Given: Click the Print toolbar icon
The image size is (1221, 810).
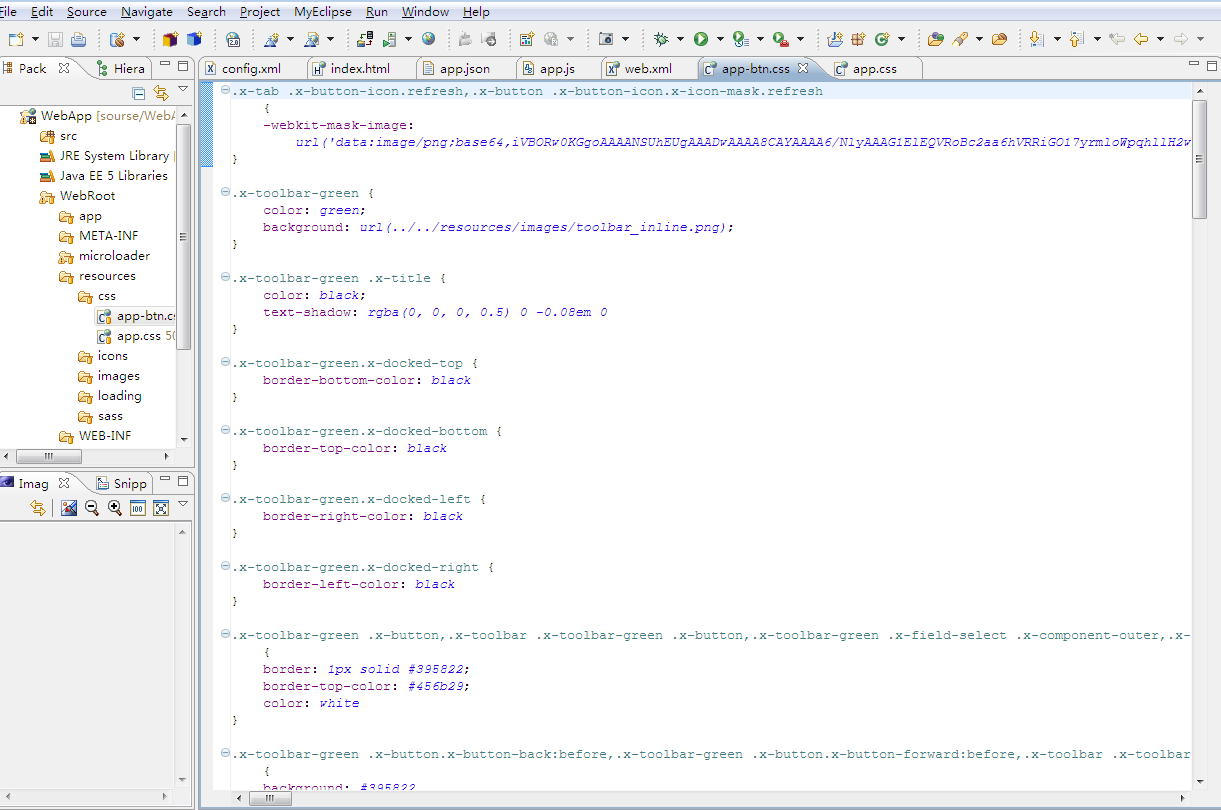Looking at the screenshot, I should pos(78,39).
